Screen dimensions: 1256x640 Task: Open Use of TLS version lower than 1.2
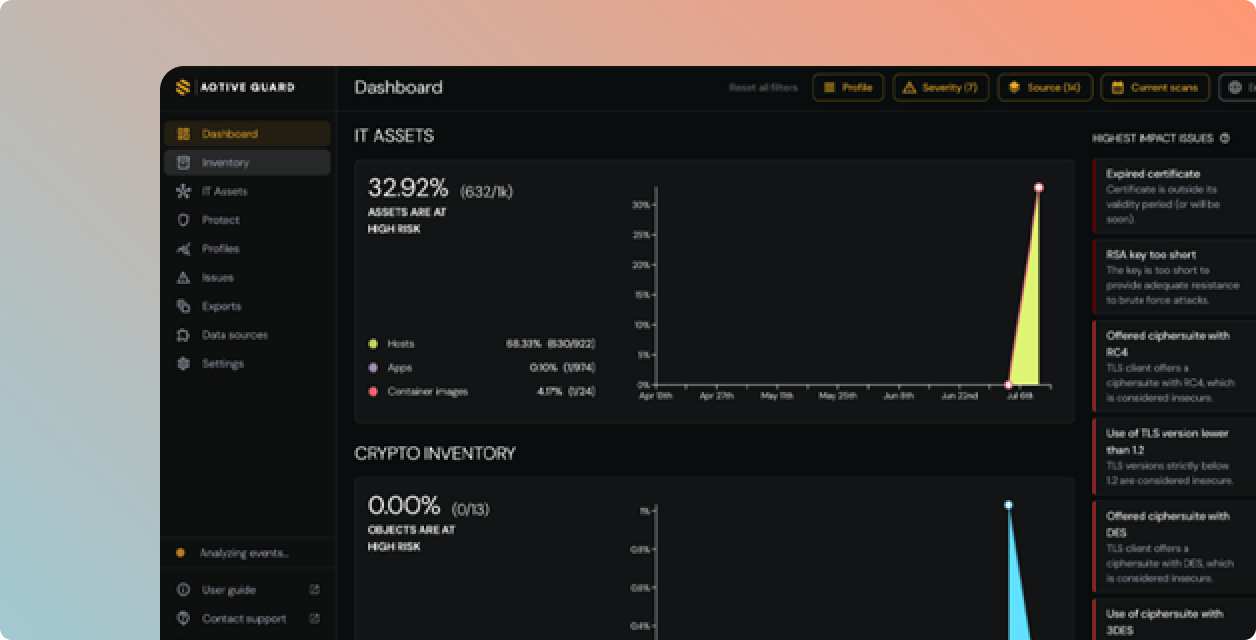(1175, 456)
